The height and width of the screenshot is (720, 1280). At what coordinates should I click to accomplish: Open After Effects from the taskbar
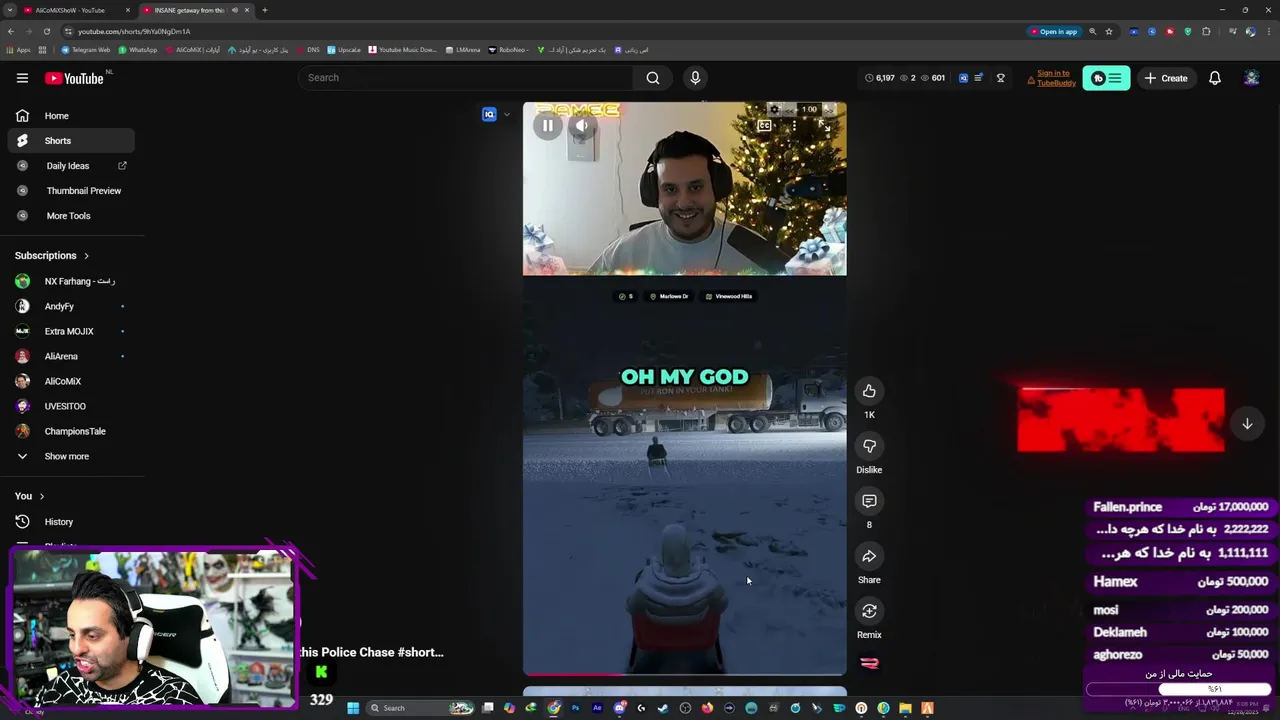(x=597, y=708)
